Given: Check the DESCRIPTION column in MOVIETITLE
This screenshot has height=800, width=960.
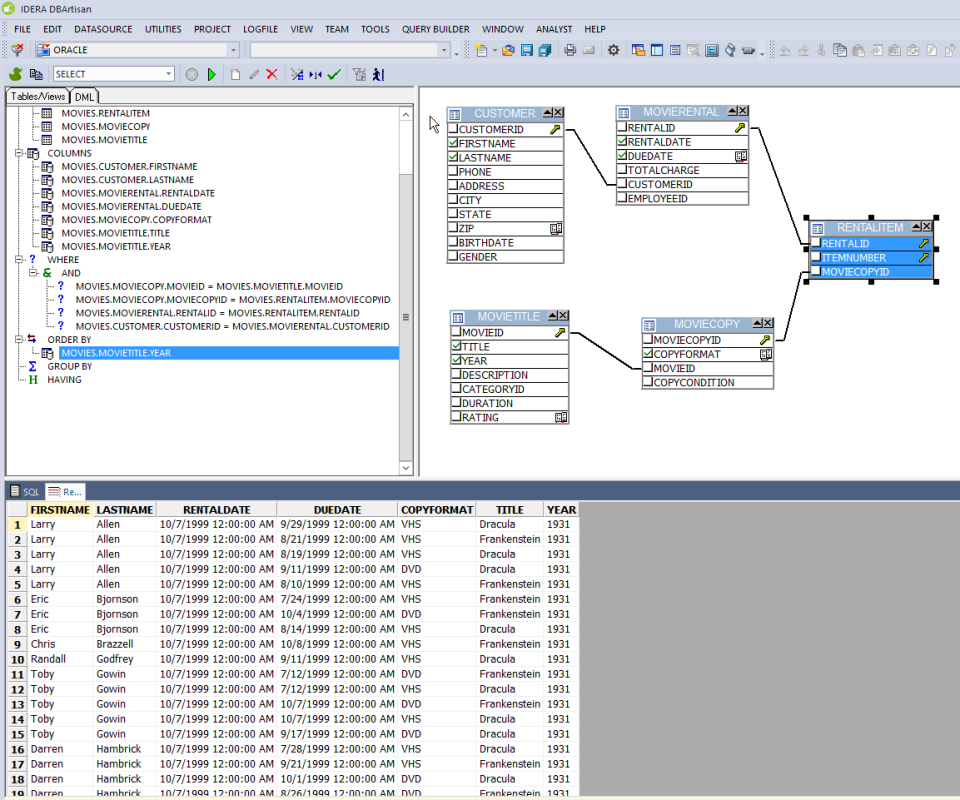Looking at the screenshot, I should click(457, 375).
